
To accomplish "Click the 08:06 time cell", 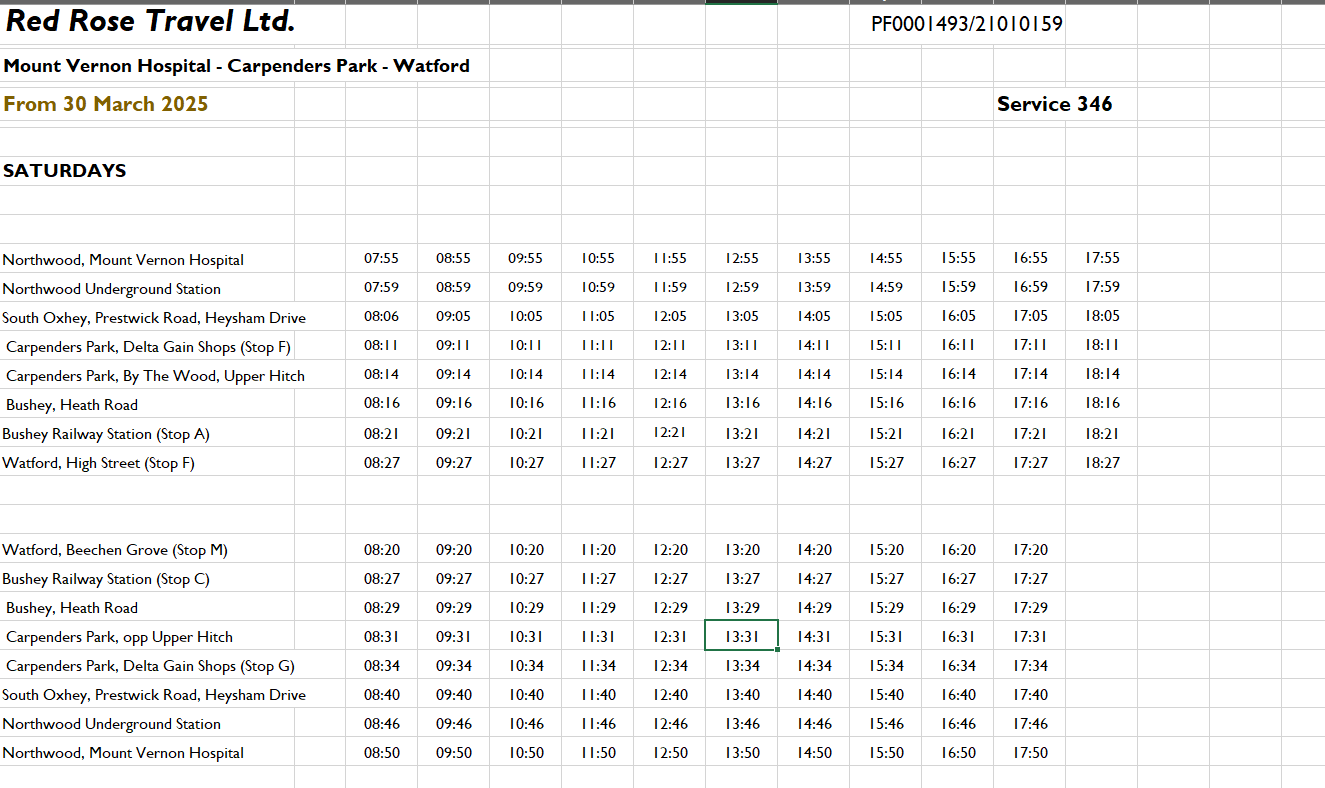I will [381, 316].
